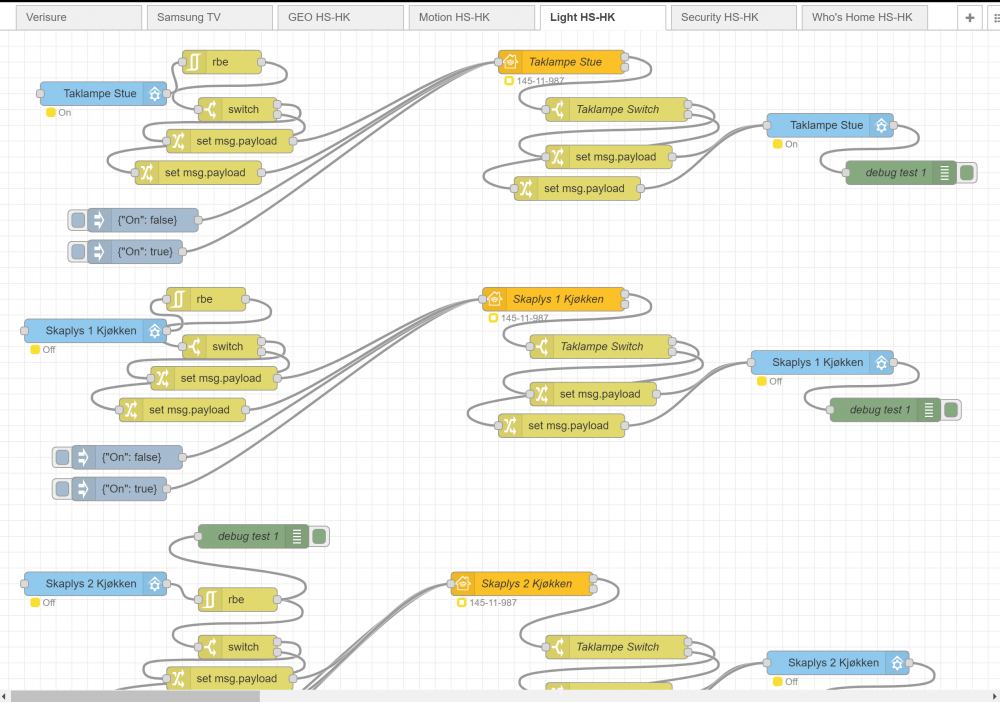This screenshot has width=1000, height=702.
Task: Click HomeKit icon on orange Skaplys 1 Kjøkken node
Action: (494, 299)
